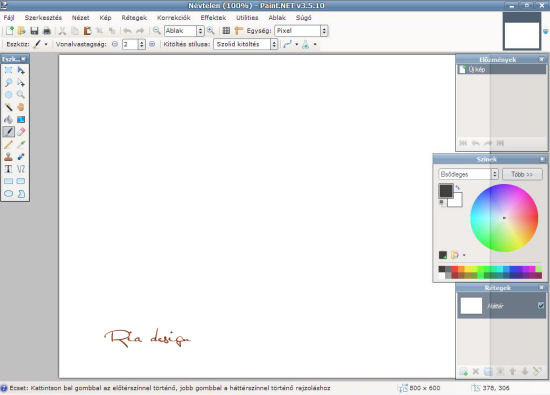Select the Text tool
The height and width of the screenshot is (395, 550).
[x=8, y=169]
